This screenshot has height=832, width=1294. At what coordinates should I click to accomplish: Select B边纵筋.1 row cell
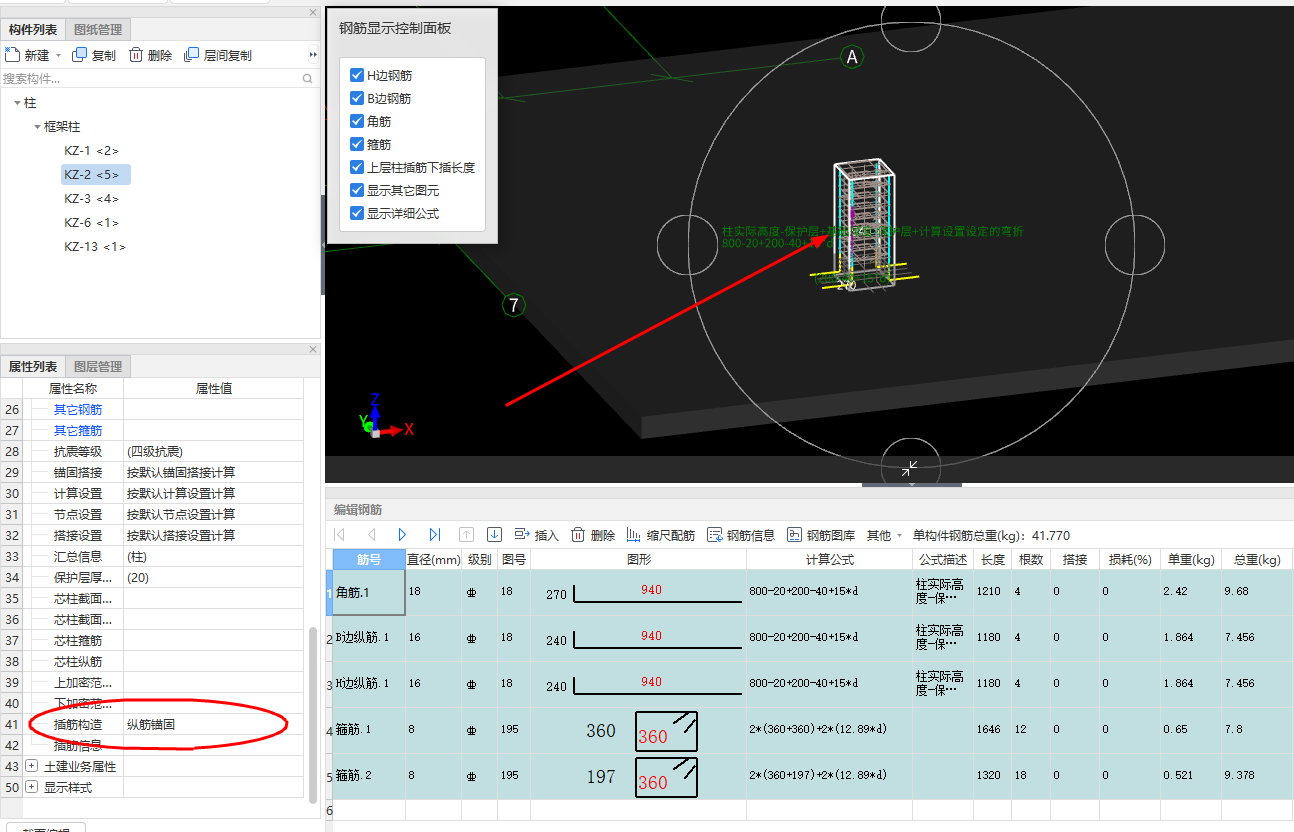(368, 637)
